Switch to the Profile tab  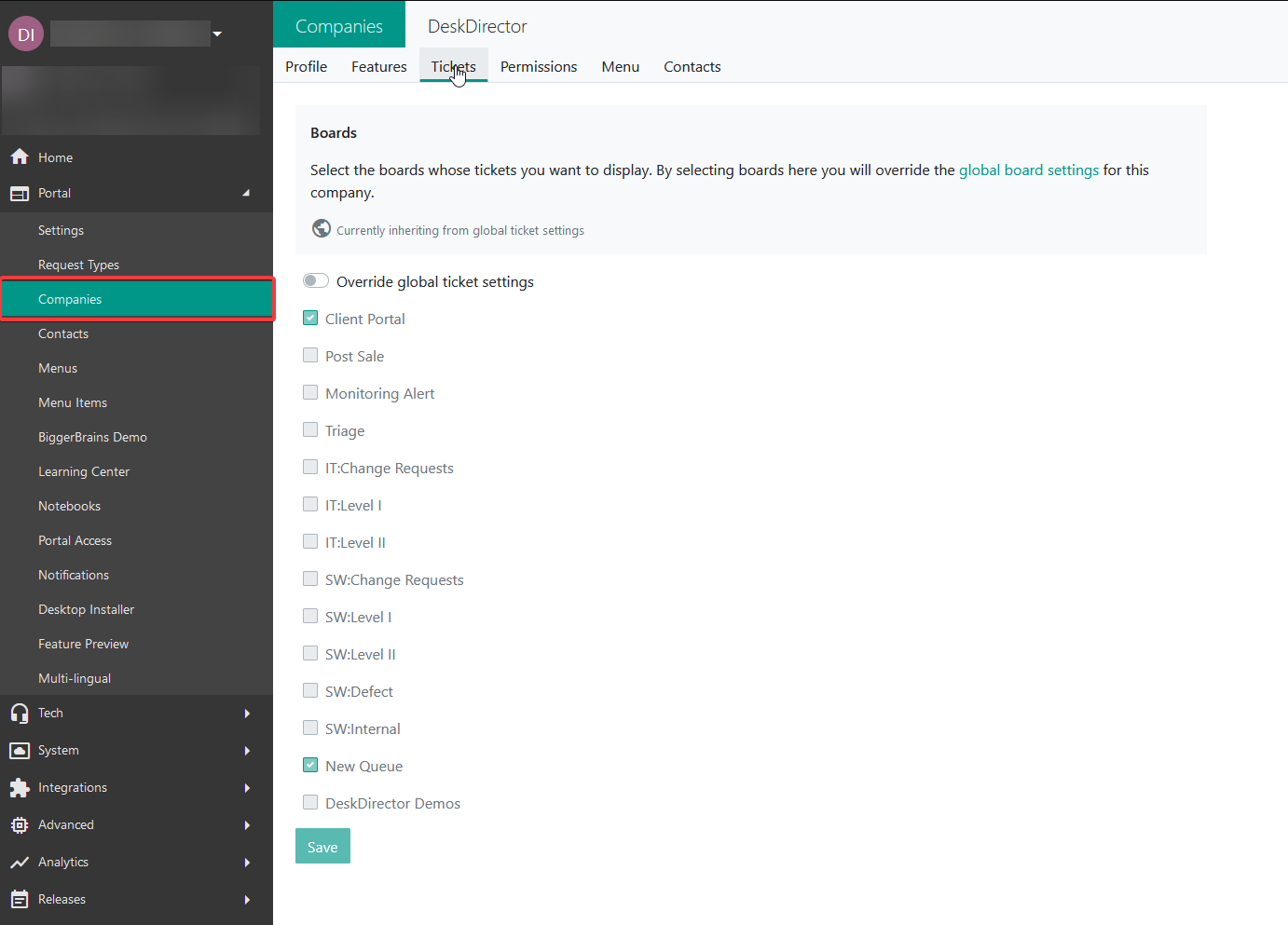307,66
